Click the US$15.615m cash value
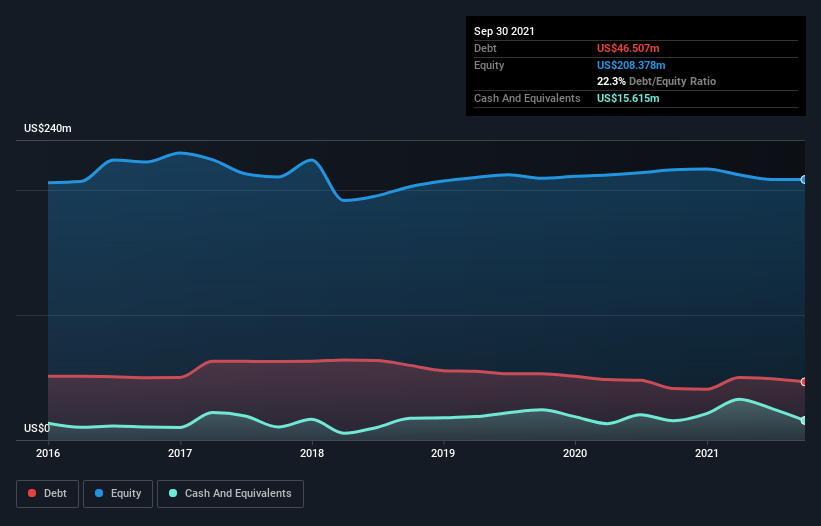Image resolution: width=821 pixels, height=526 pixels. [628, 98]
